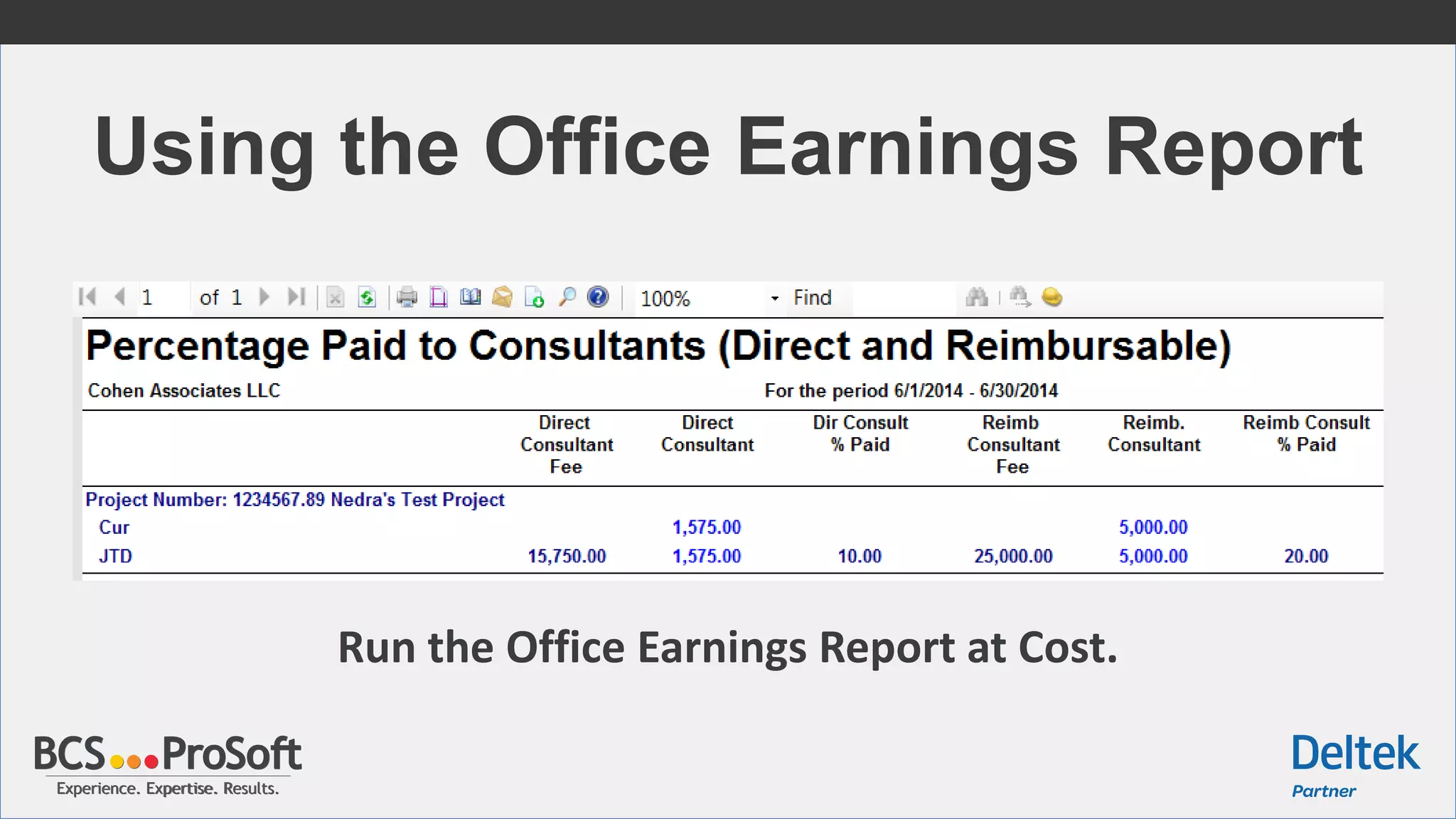Click Cur Reimb. Consultant value 5,000.00
The height and width of the screenshot is (819, 1456).
pos(1153,528)
